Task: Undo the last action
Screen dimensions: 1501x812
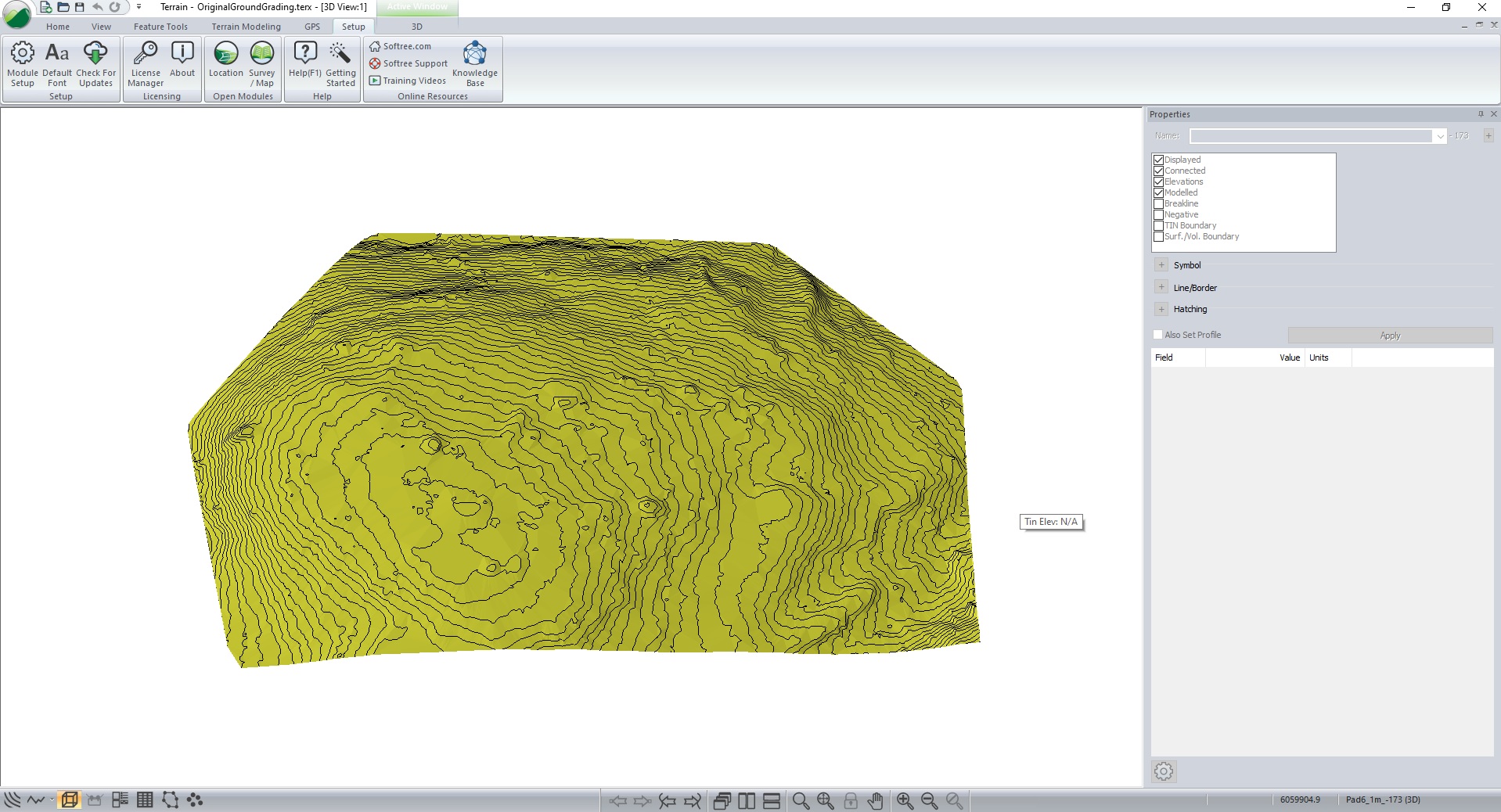Action: tap(97, 7)
